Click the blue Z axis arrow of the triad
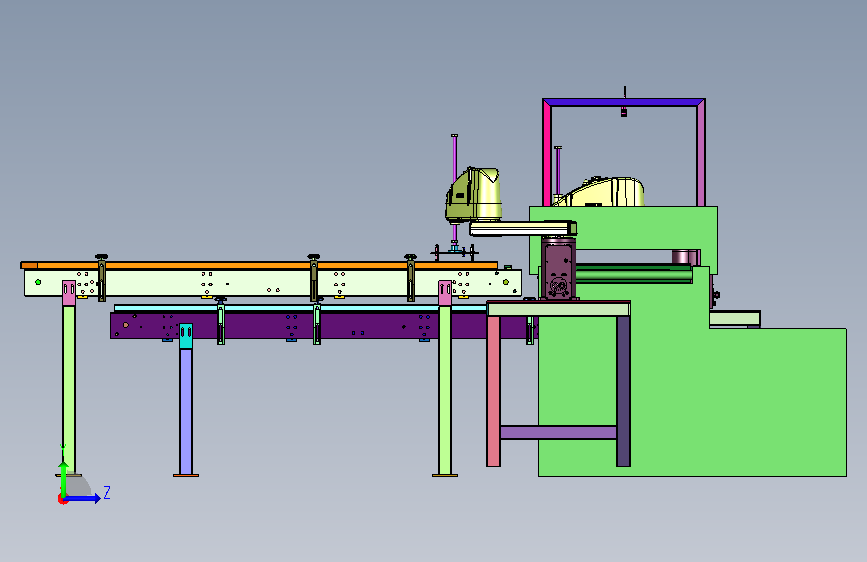The height and width of the screenshot is (562, 867). coord(83,498)
